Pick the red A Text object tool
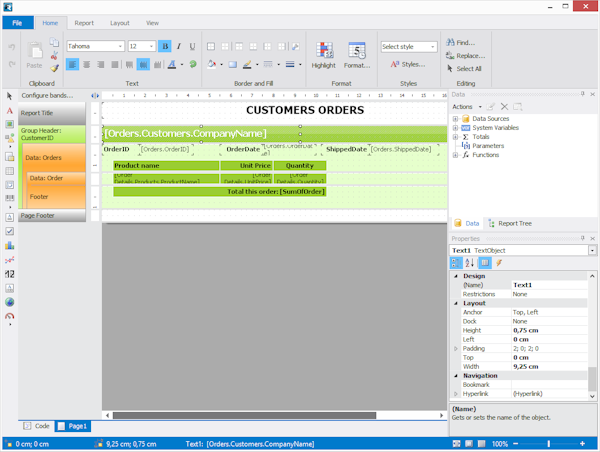The height and width of the screenshot is (452, 600). 10,111
